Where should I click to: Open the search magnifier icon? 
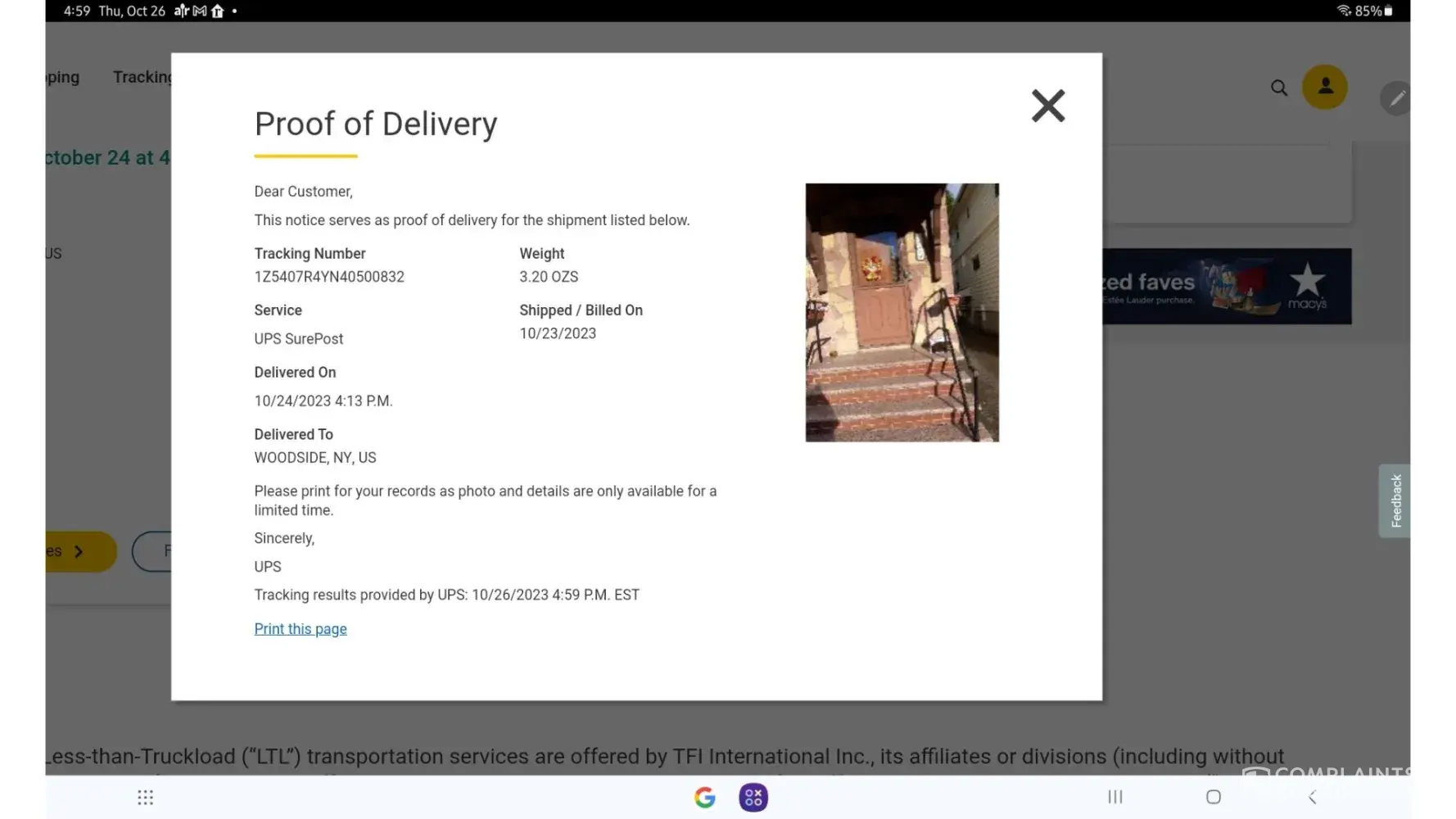1278,88
